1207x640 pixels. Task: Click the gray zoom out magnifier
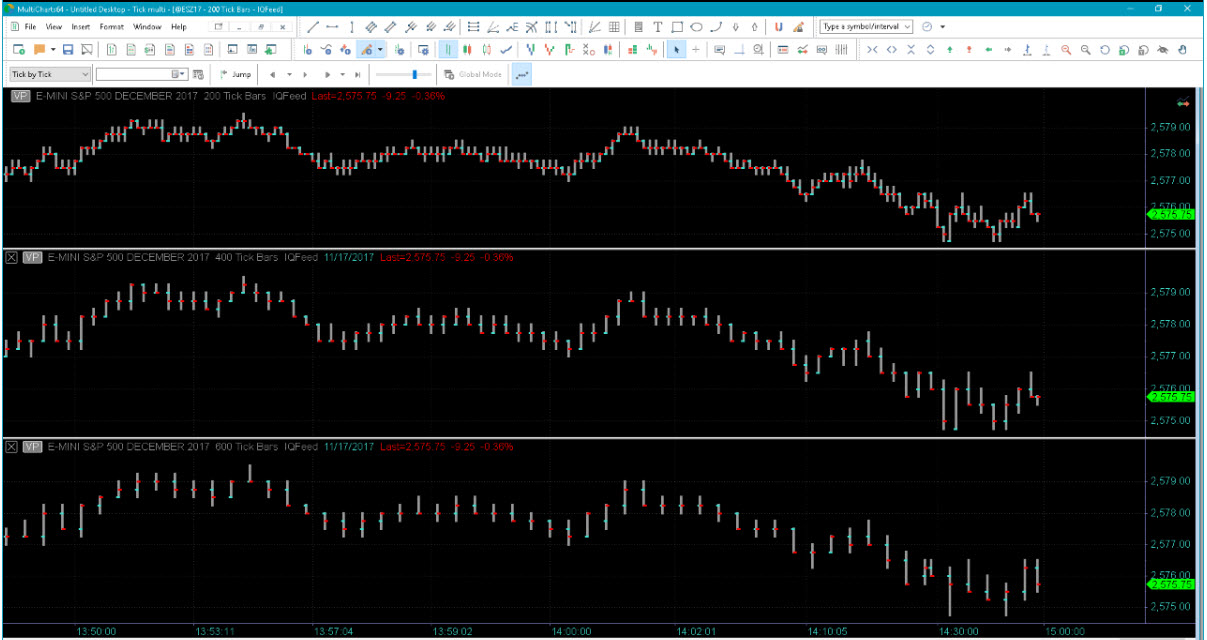coord(1086,49)
